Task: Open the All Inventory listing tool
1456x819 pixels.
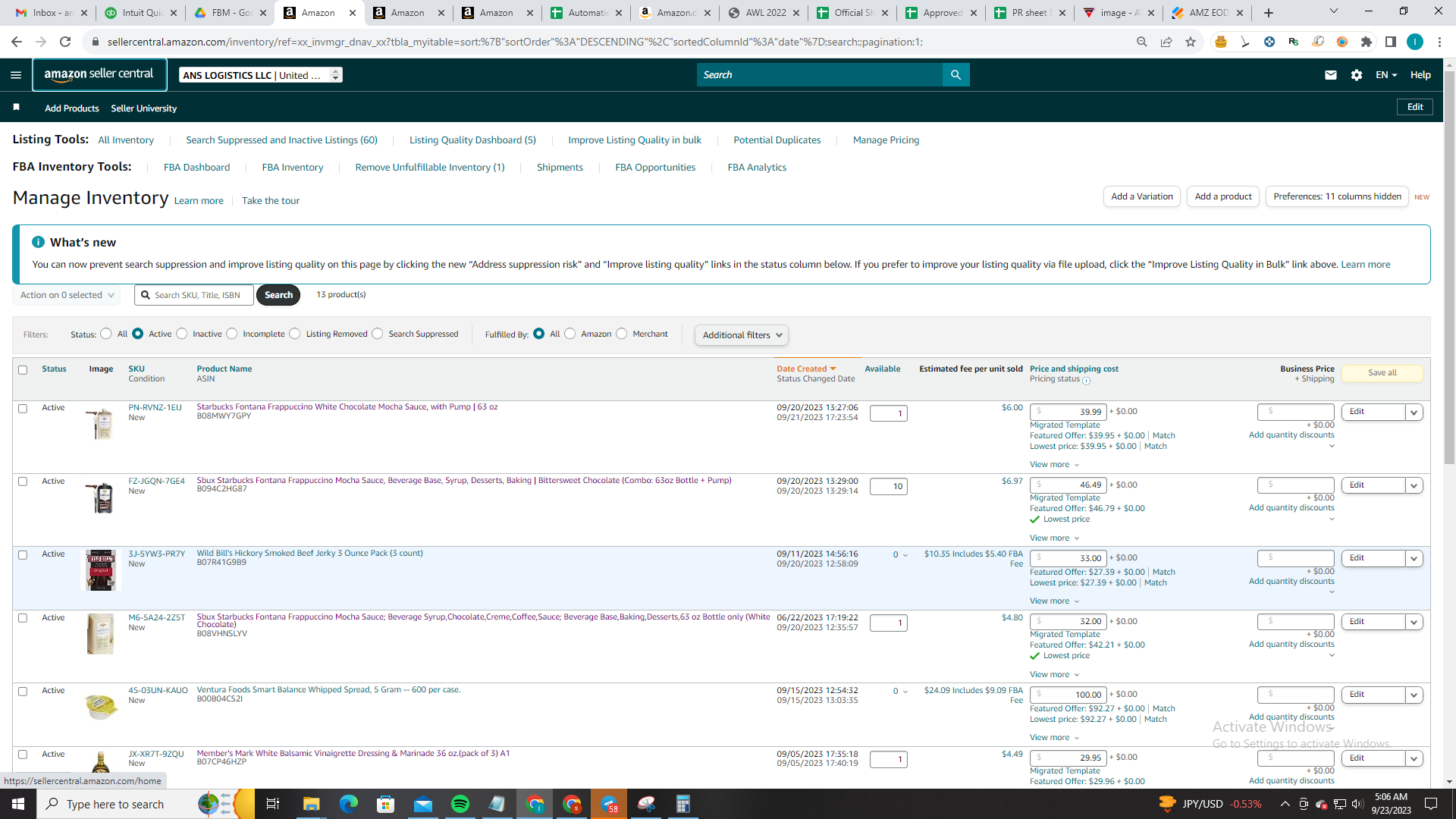Action: pyautogui.click(x=126, y=140)
